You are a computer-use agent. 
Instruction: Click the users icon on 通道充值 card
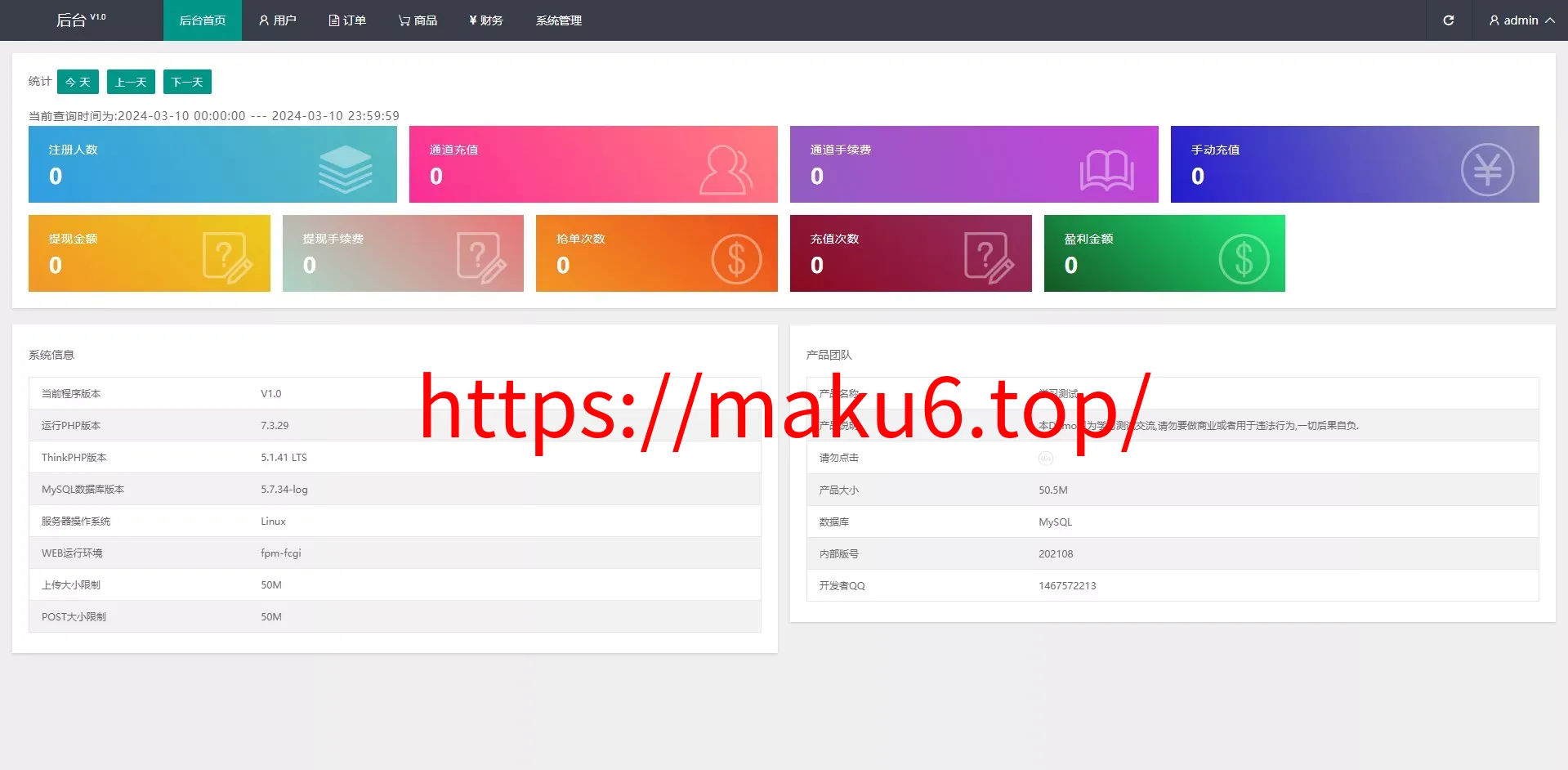tap(726, 169)
